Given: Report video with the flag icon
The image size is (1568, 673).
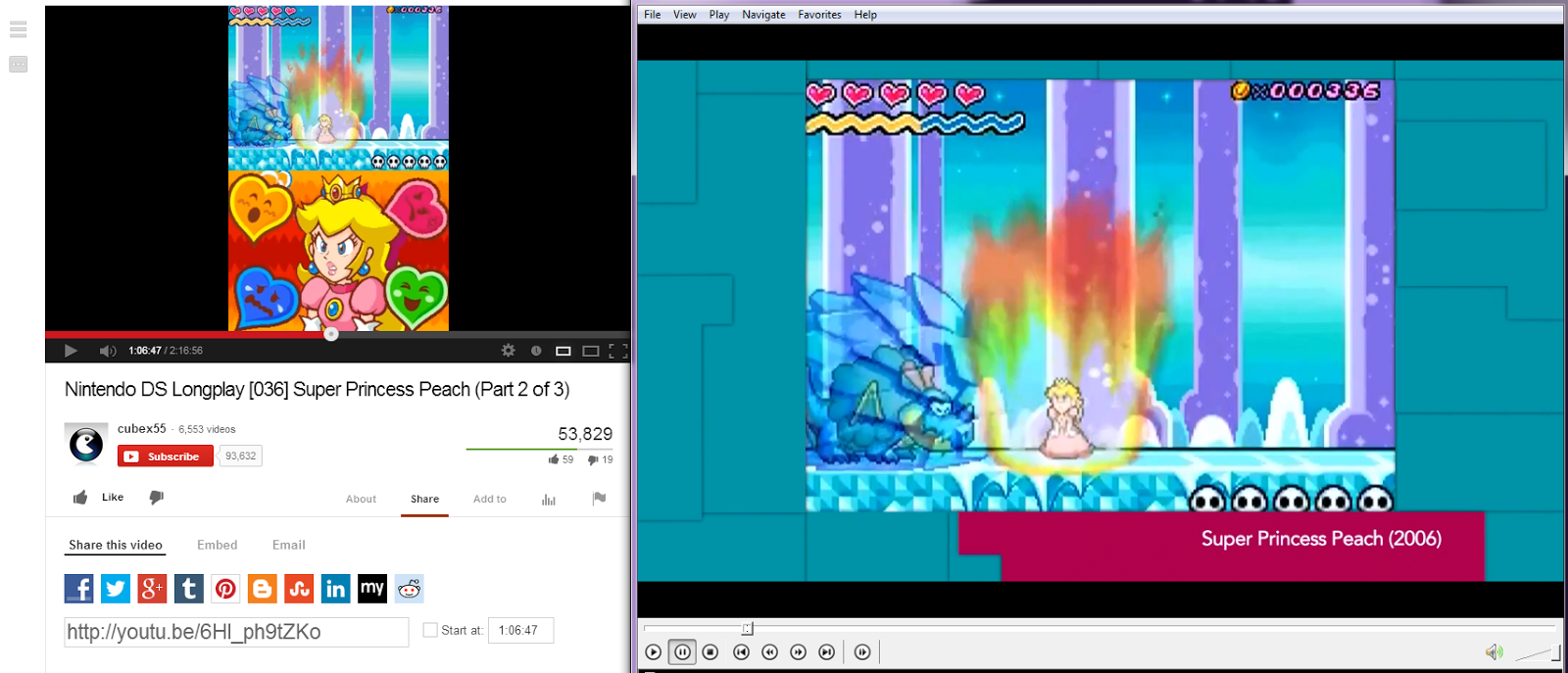Looking at the screenshot, I should click(x=599, y=499).
